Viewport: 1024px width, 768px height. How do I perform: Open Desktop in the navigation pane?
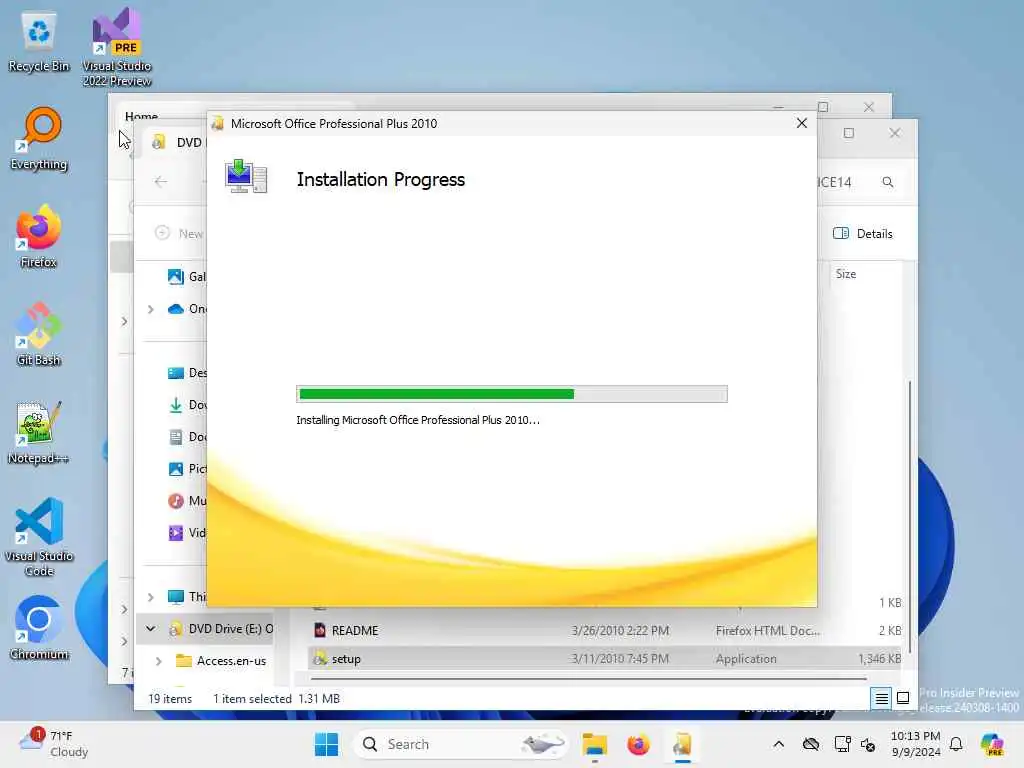(x=187, y=373)
